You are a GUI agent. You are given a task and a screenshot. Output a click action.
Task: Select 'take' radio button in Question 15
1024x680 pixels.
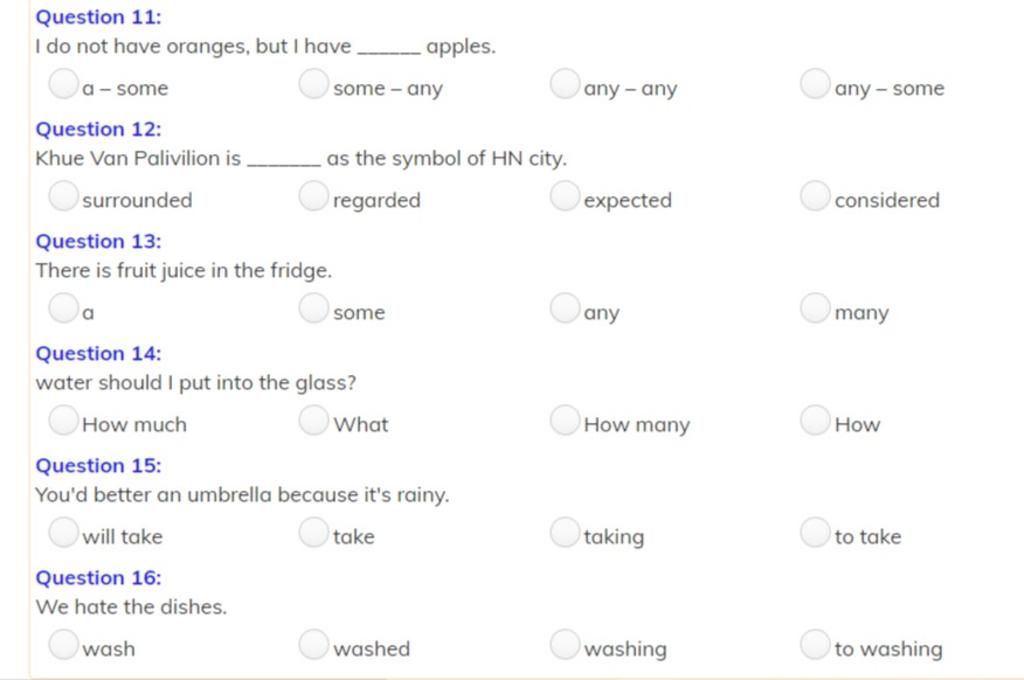(313, 532)
